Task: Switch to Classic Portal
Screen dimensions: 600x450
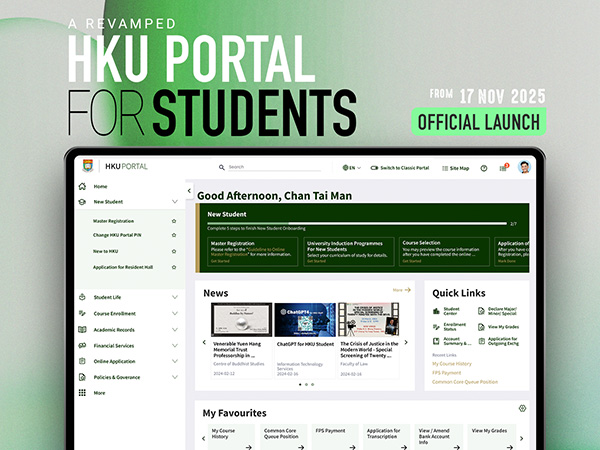Action: [400, 168]
